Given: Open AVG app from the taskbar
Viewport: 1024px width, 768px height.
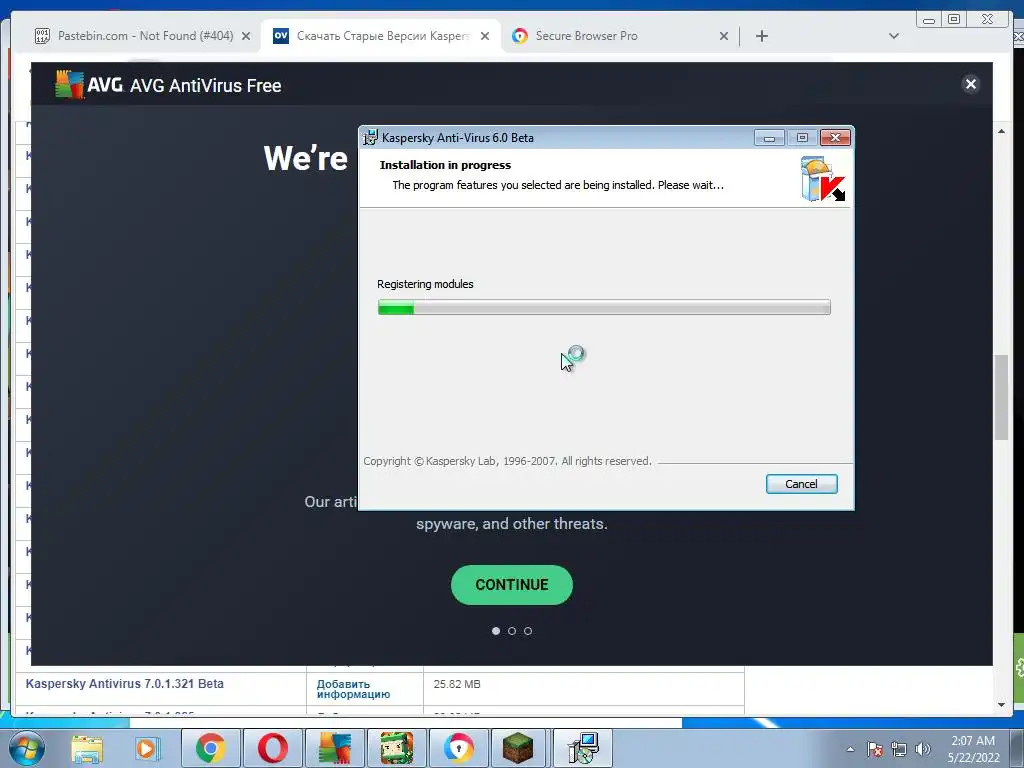Looking at the screenshot, I should pyautogui.click(x=334, y=748).
